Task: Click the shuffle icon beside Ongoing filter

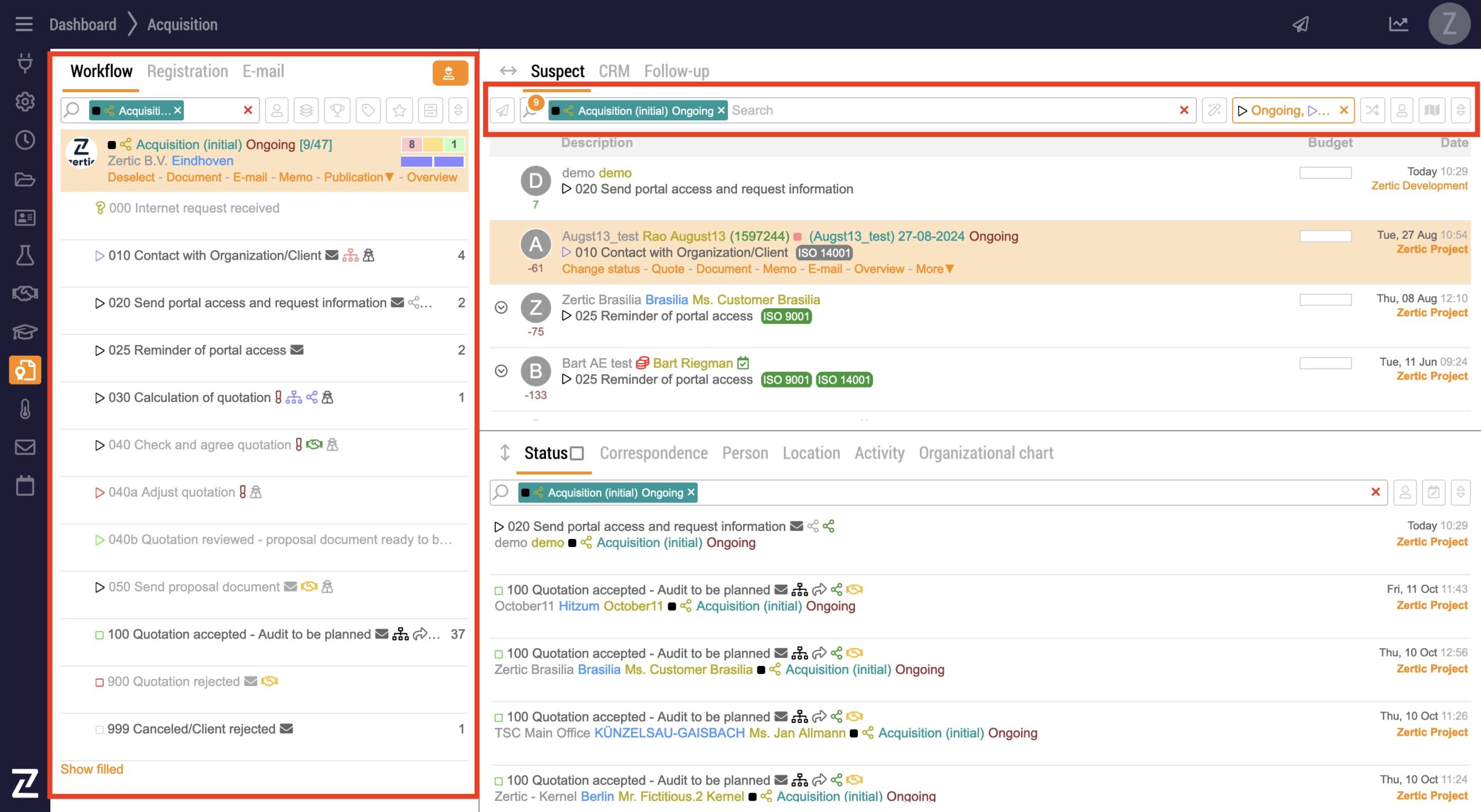Action: 1372,110
